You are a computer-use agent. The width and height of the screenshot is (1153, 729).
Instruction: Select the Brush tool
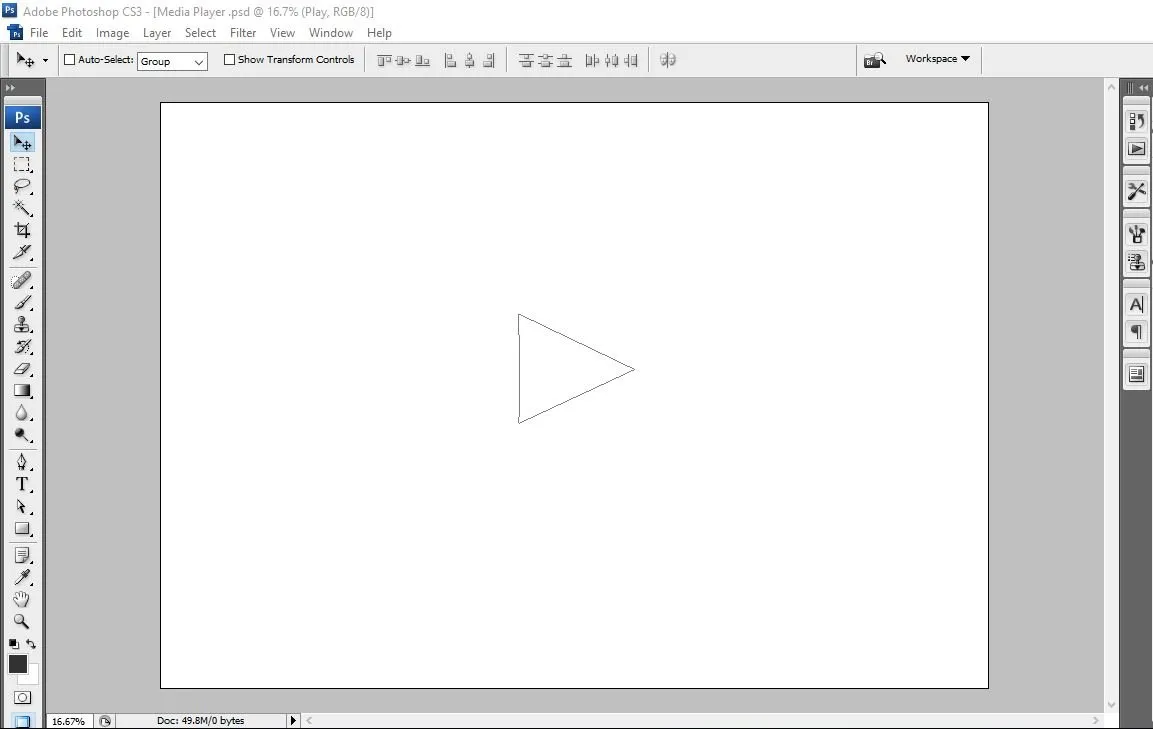tap(22, 302)
